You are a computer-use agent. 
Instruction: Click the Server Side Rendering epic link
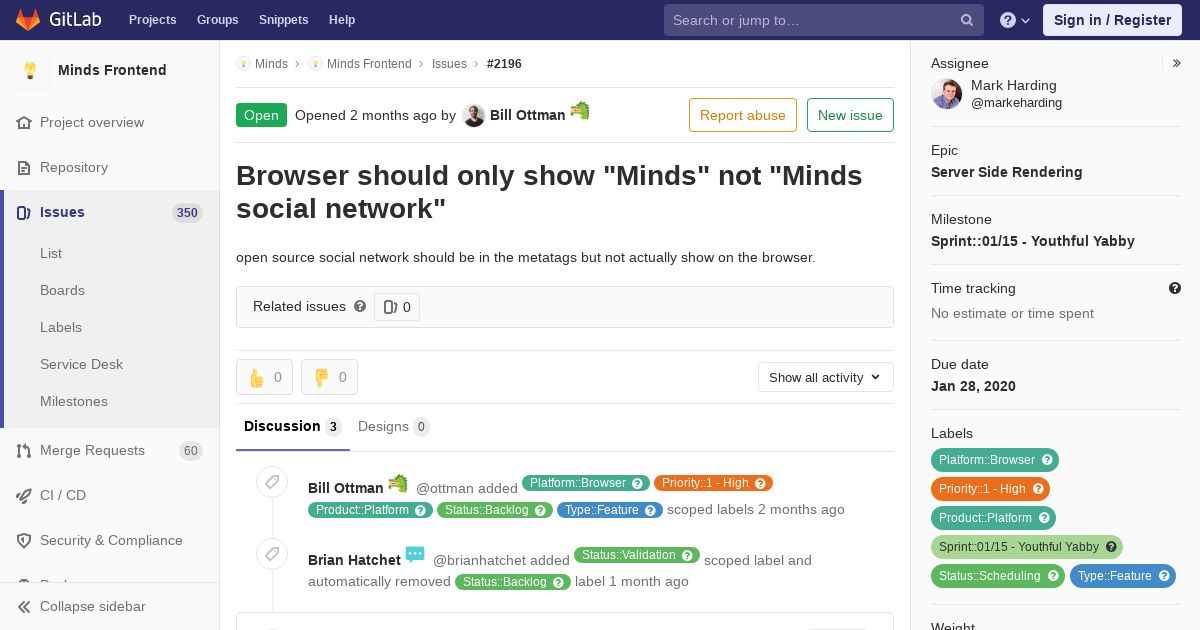point(1006,172)
